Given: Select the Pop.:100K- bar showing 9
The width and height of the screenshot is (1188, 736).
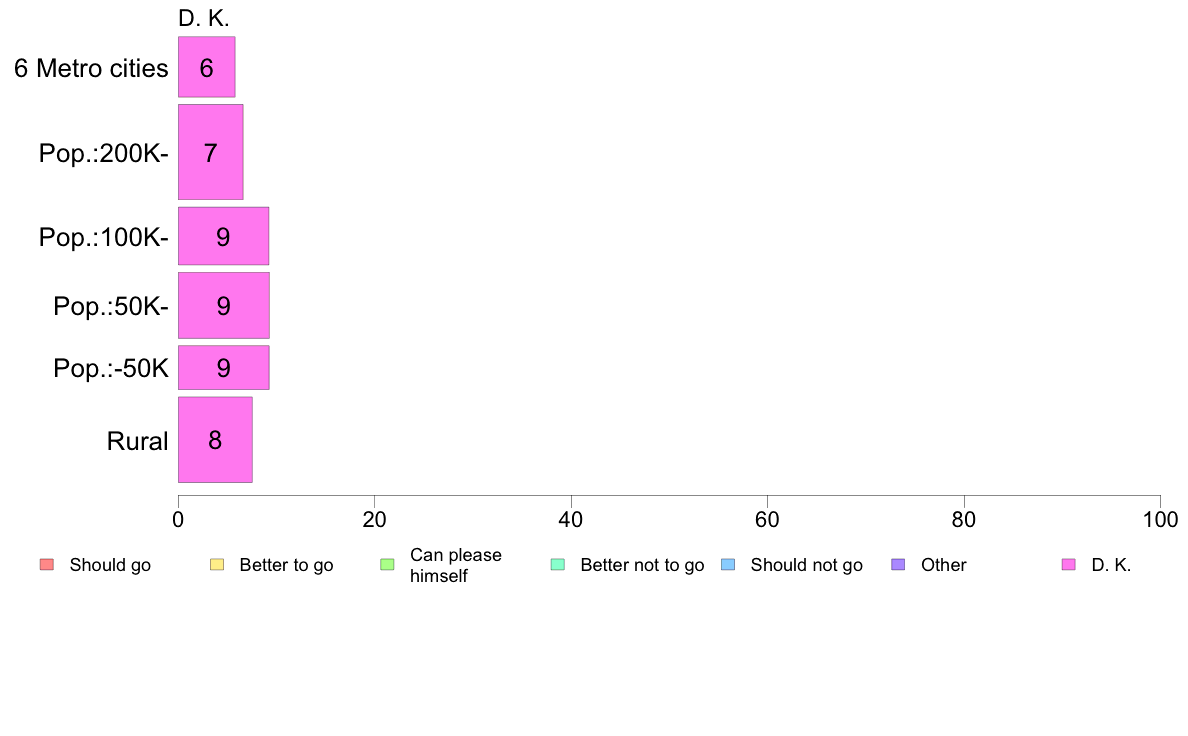Looking at the screenshot, I should click(x=224, y=236).
